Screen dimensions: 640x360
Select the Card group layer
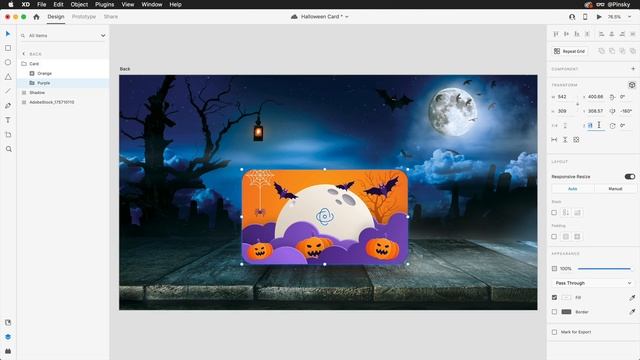pos(63,64)
